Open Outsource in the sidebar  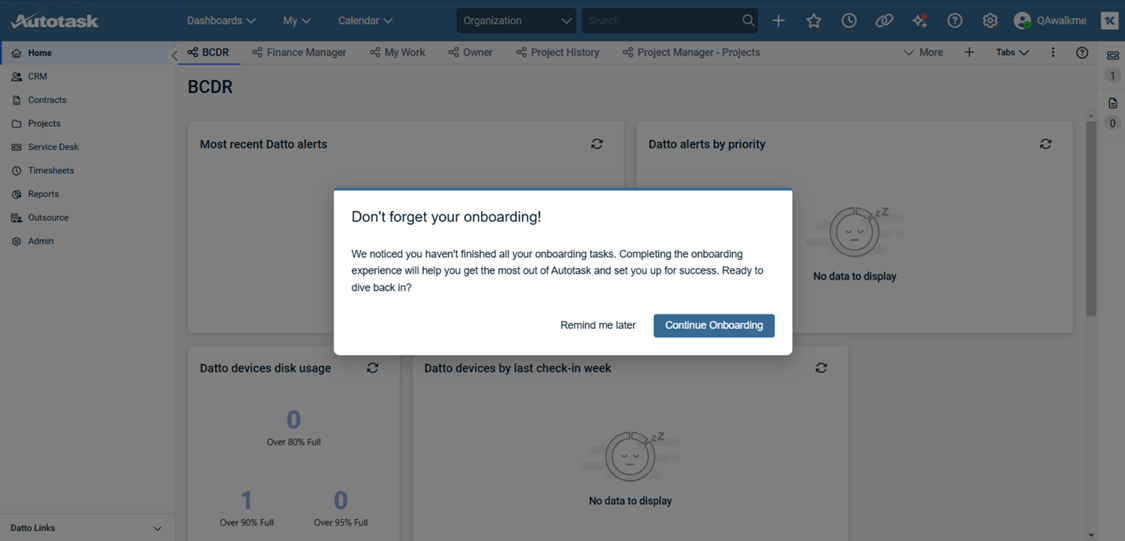pos(88,217)
